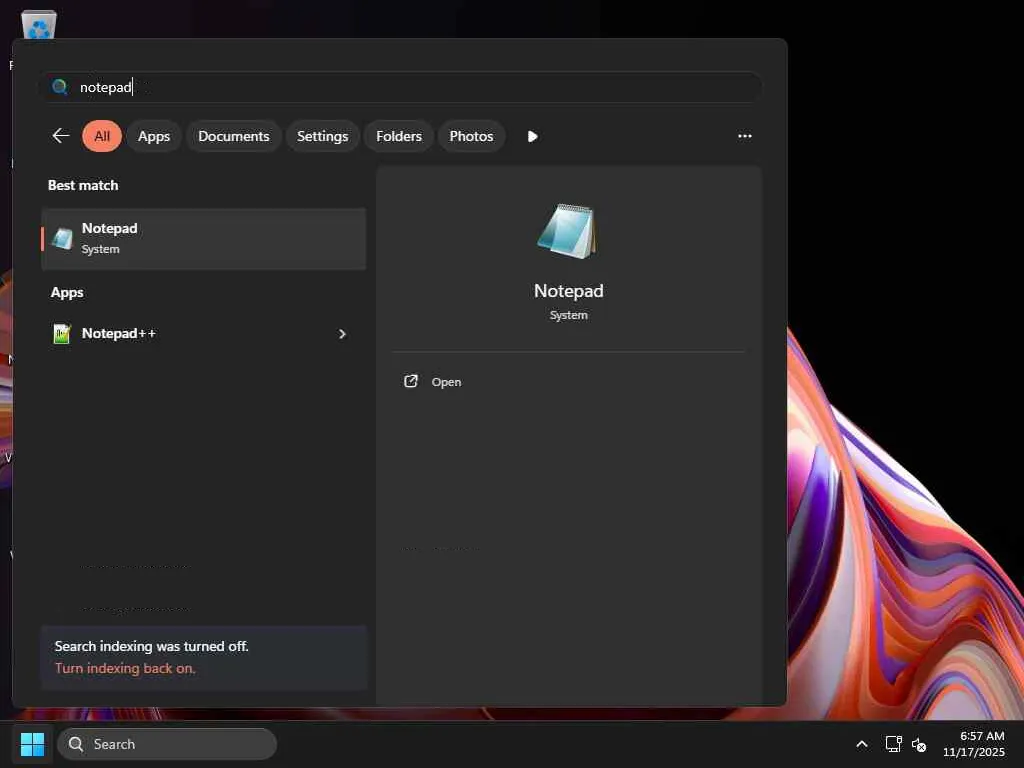Switch to the Documents filter tab

[x=234, y=136]
